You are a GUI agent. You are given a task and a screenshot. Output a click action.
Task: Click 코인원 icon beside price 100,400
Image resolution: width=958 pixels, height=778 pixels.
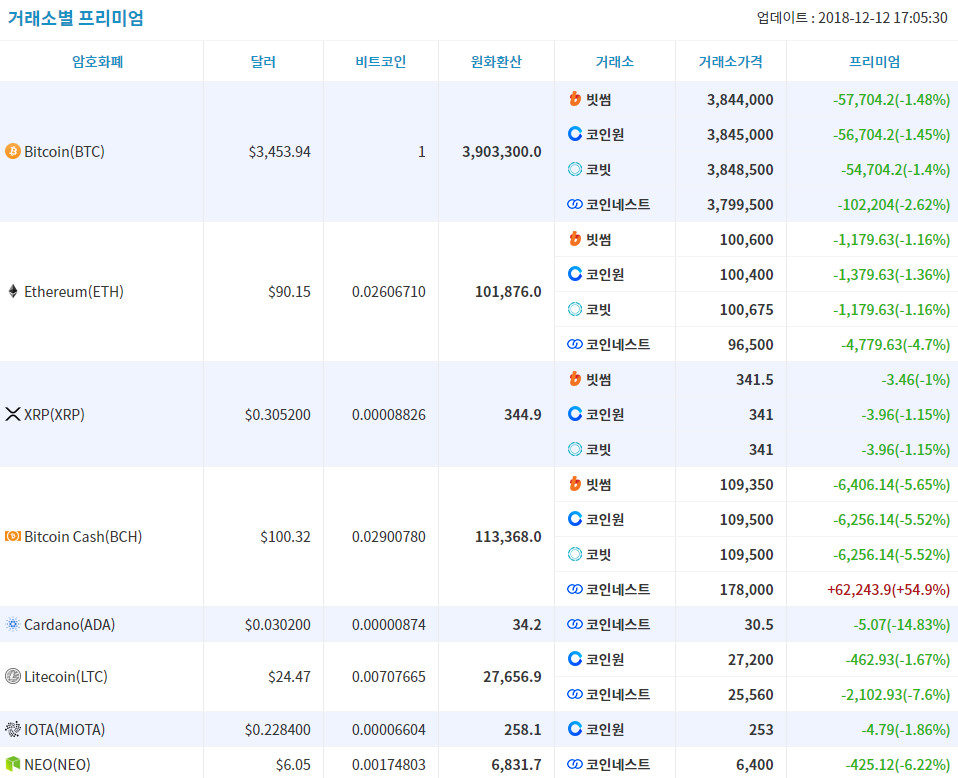[x=575, y=273]
